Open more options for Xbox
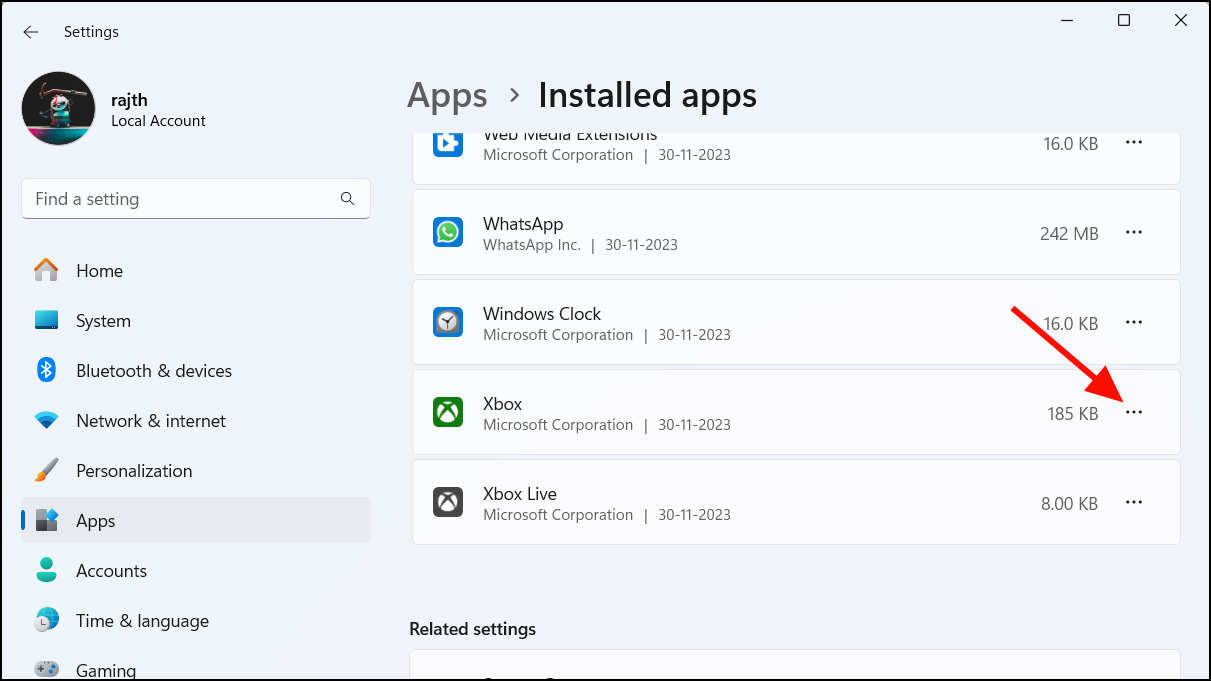Image resolution: width=1211 pixels, height=681 pixels. click(1133, 412)
